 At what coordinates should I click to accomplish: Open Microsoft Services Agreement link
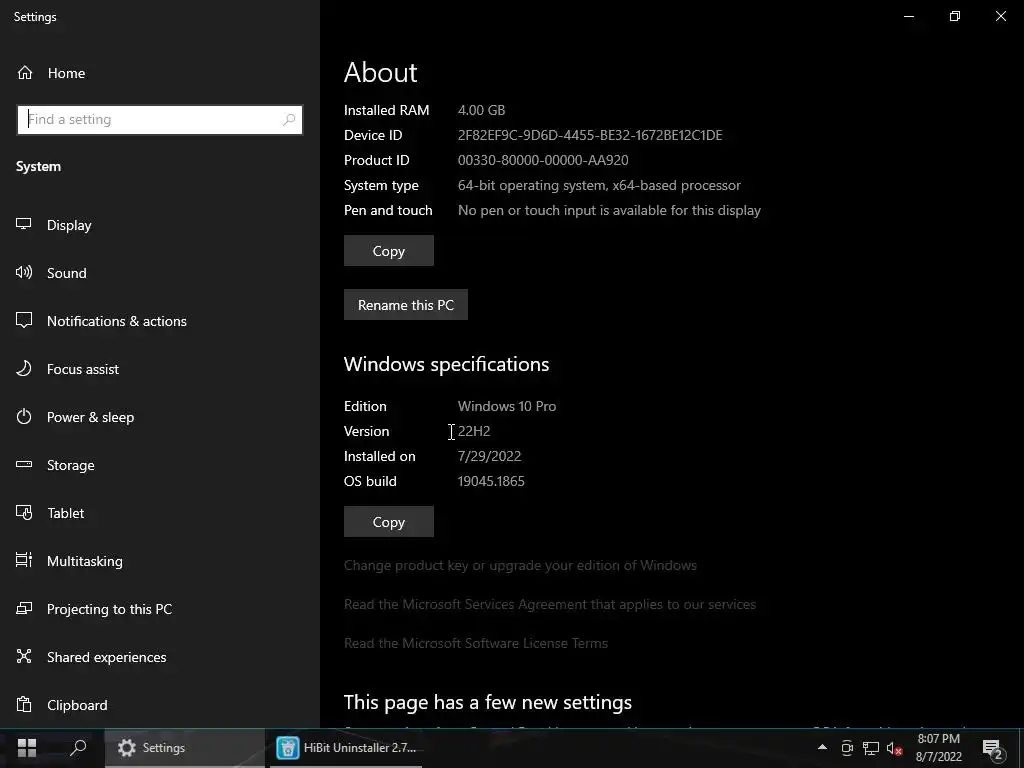point(550,605)
